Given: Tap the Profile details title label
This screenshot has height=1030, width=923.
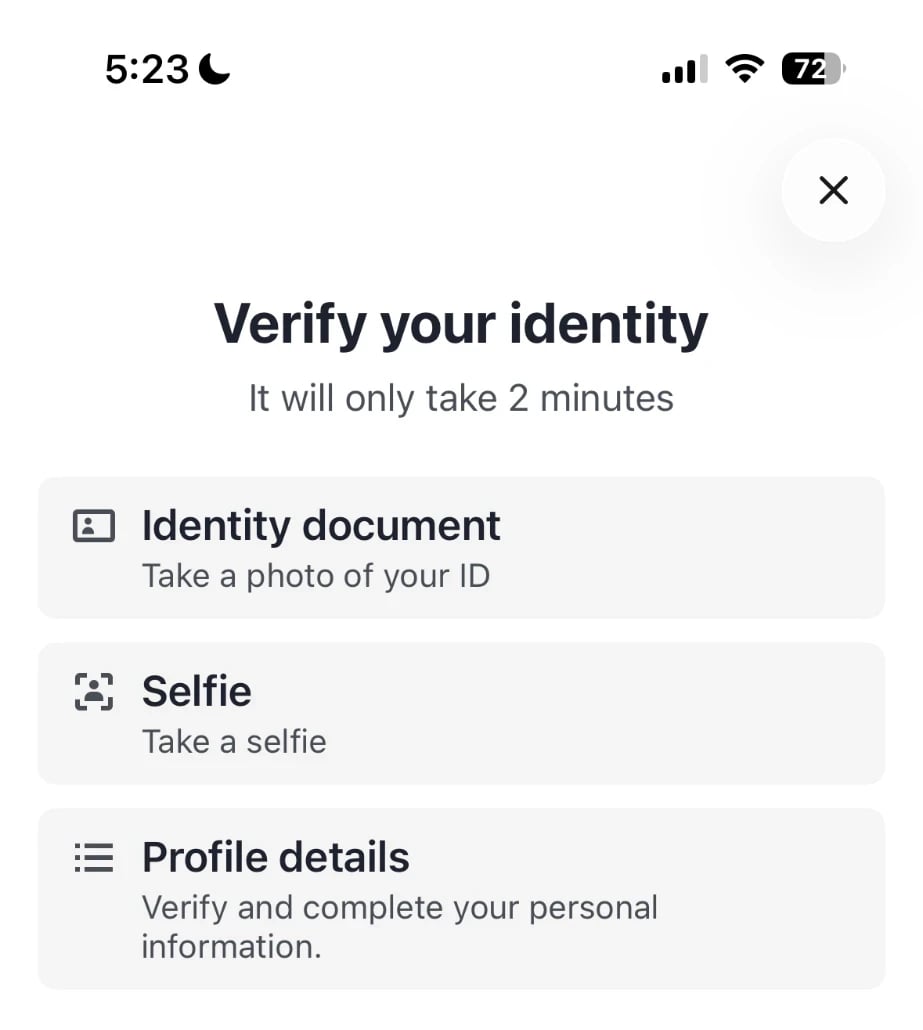Looking at the screenshot, I should coord(276,857).
